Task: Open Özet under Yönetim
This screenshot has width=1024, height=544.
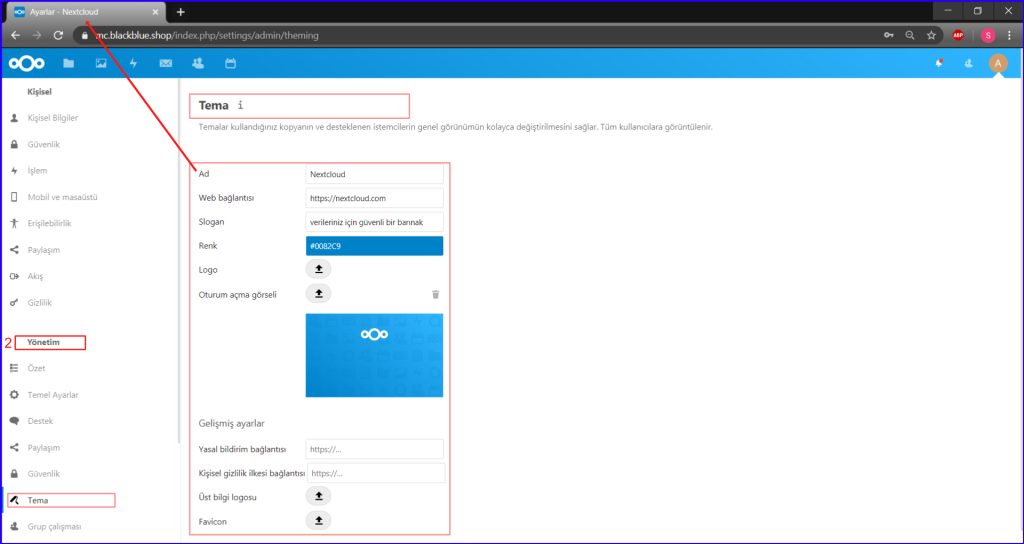Action: tap(36, 368)
